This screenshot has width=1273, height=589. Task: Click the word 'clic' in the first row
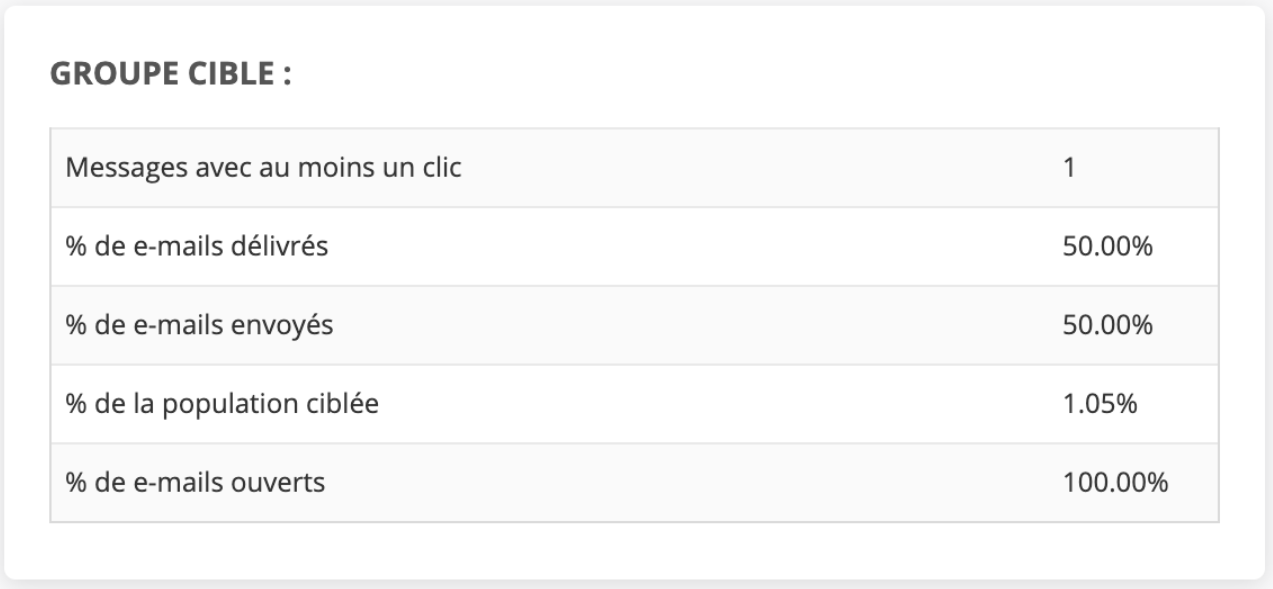444,167
